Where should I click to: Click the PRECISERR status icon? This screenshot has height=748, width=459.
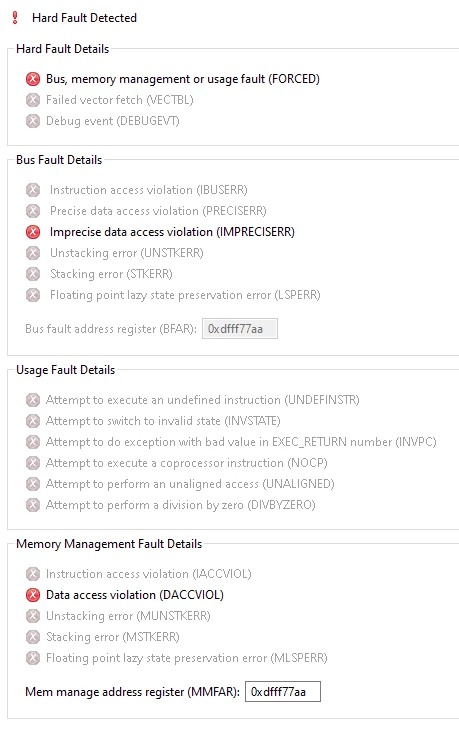coord(33,211)
